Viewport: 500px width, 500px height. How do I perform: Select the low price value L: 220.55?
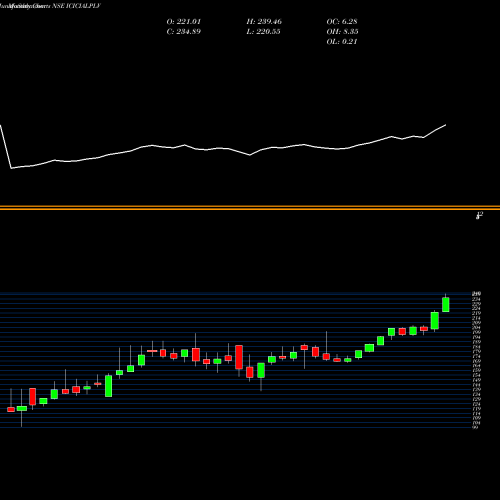point(263,32)
